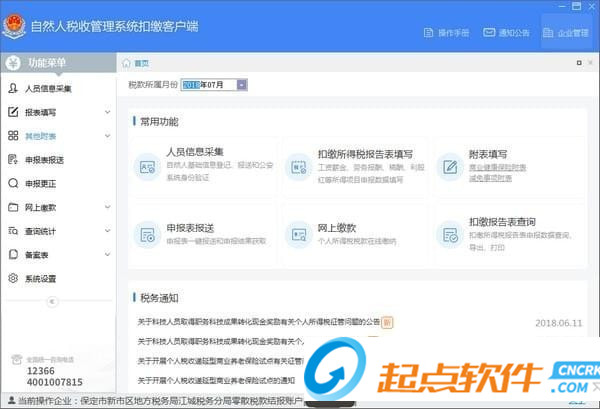Click the 备案表 sidebar file icon

click(13, 254)
